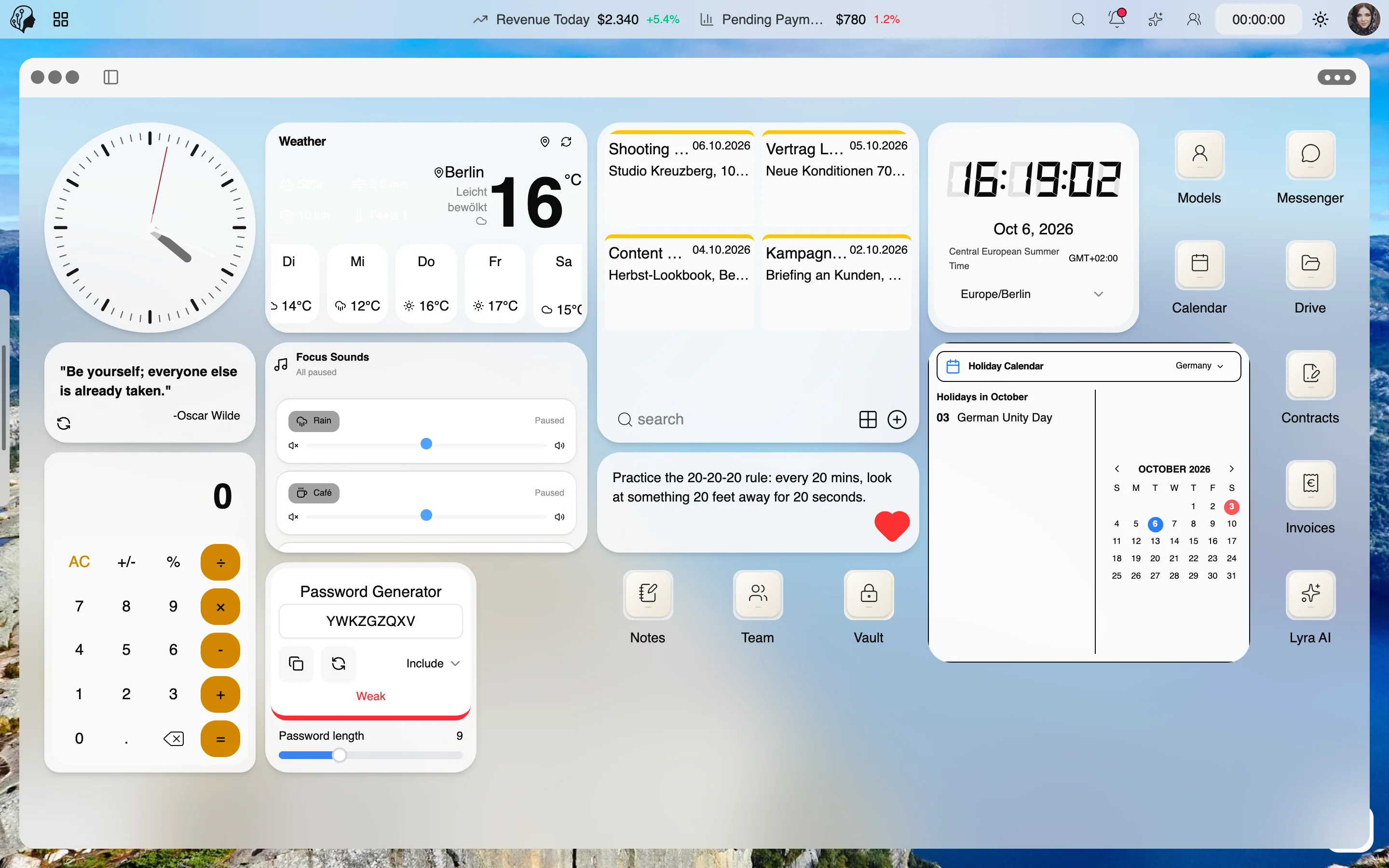Toggle the sidebar panel icon
The image size is (1389, 868).
coord(111,77)
